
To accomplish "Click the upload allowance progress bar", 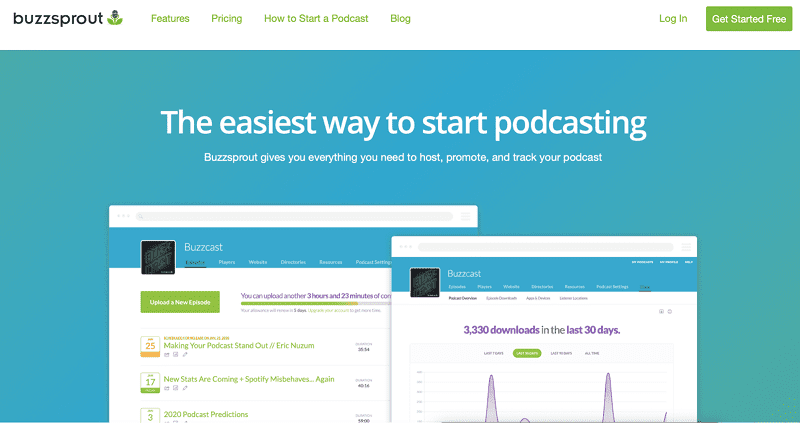I will [x=316, y=304].
